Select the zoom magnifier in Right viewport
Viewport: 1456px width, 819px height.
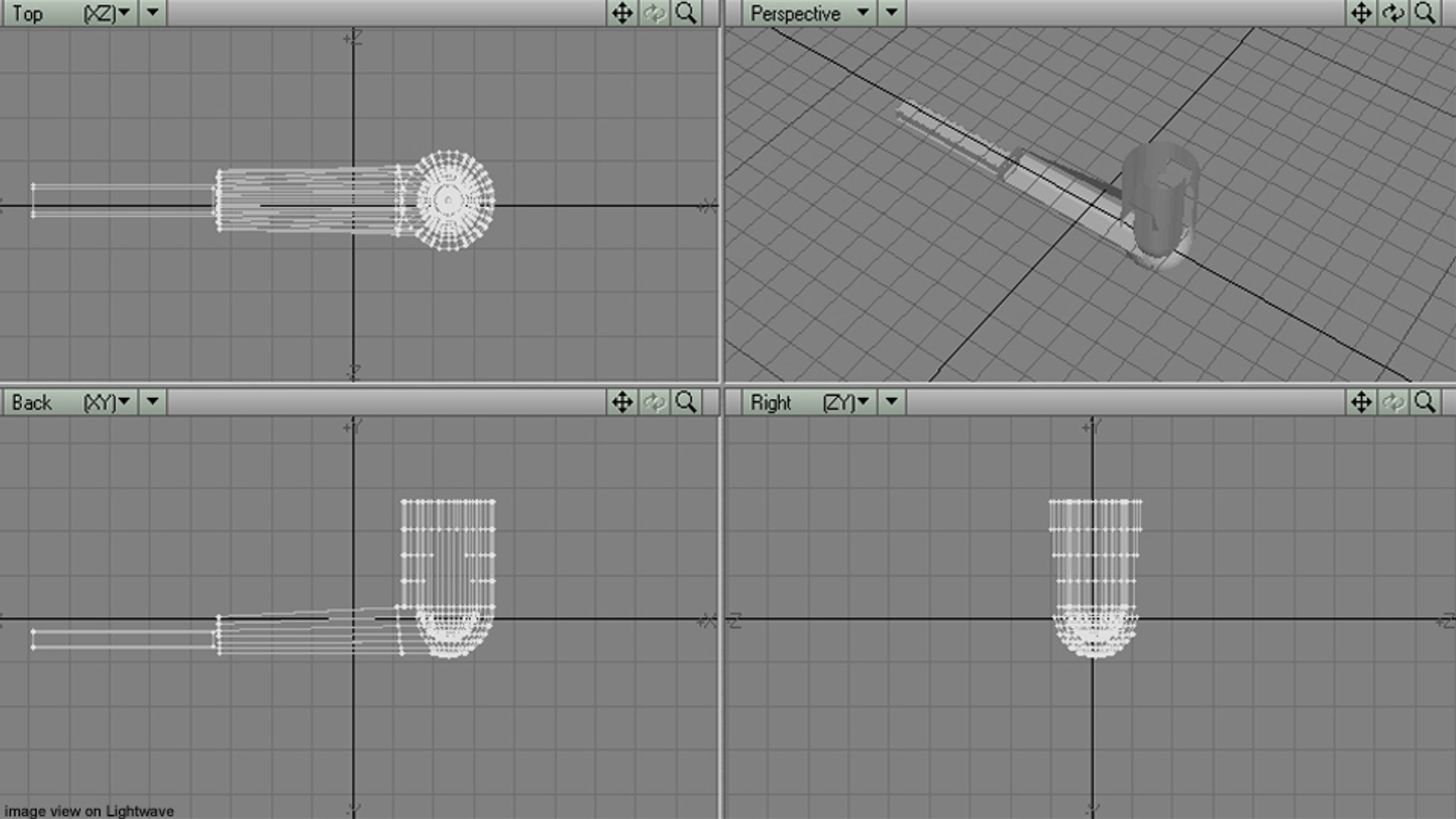click(x=1425, y=402)
